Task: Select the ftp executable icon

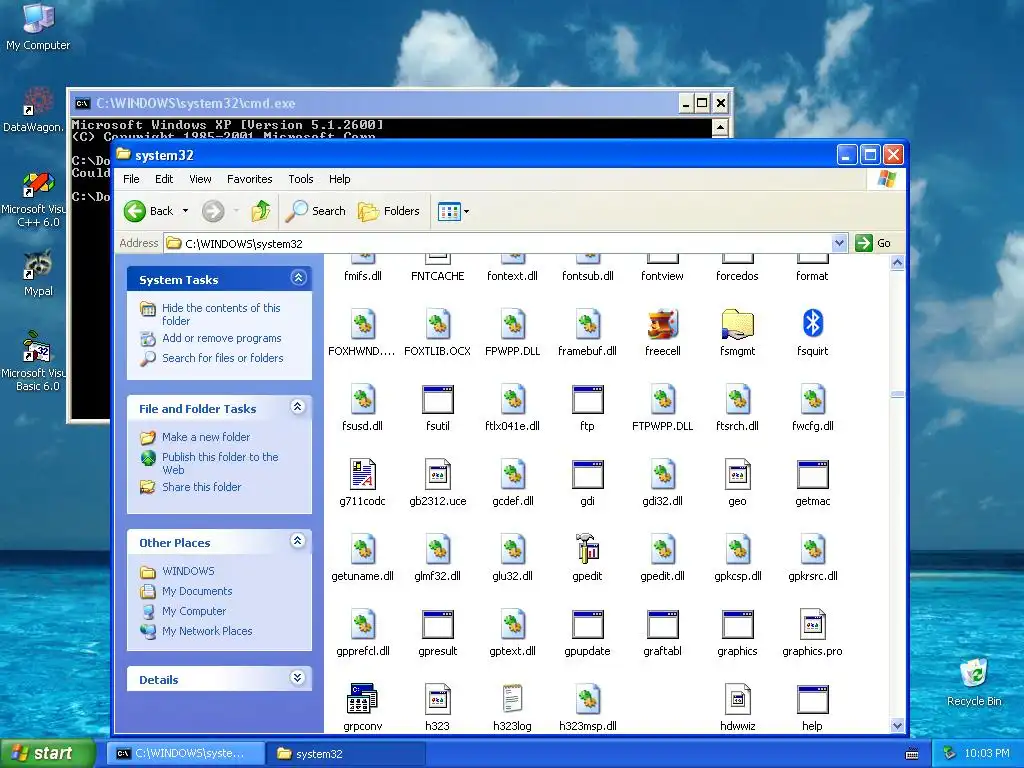Action: [587, 399]
